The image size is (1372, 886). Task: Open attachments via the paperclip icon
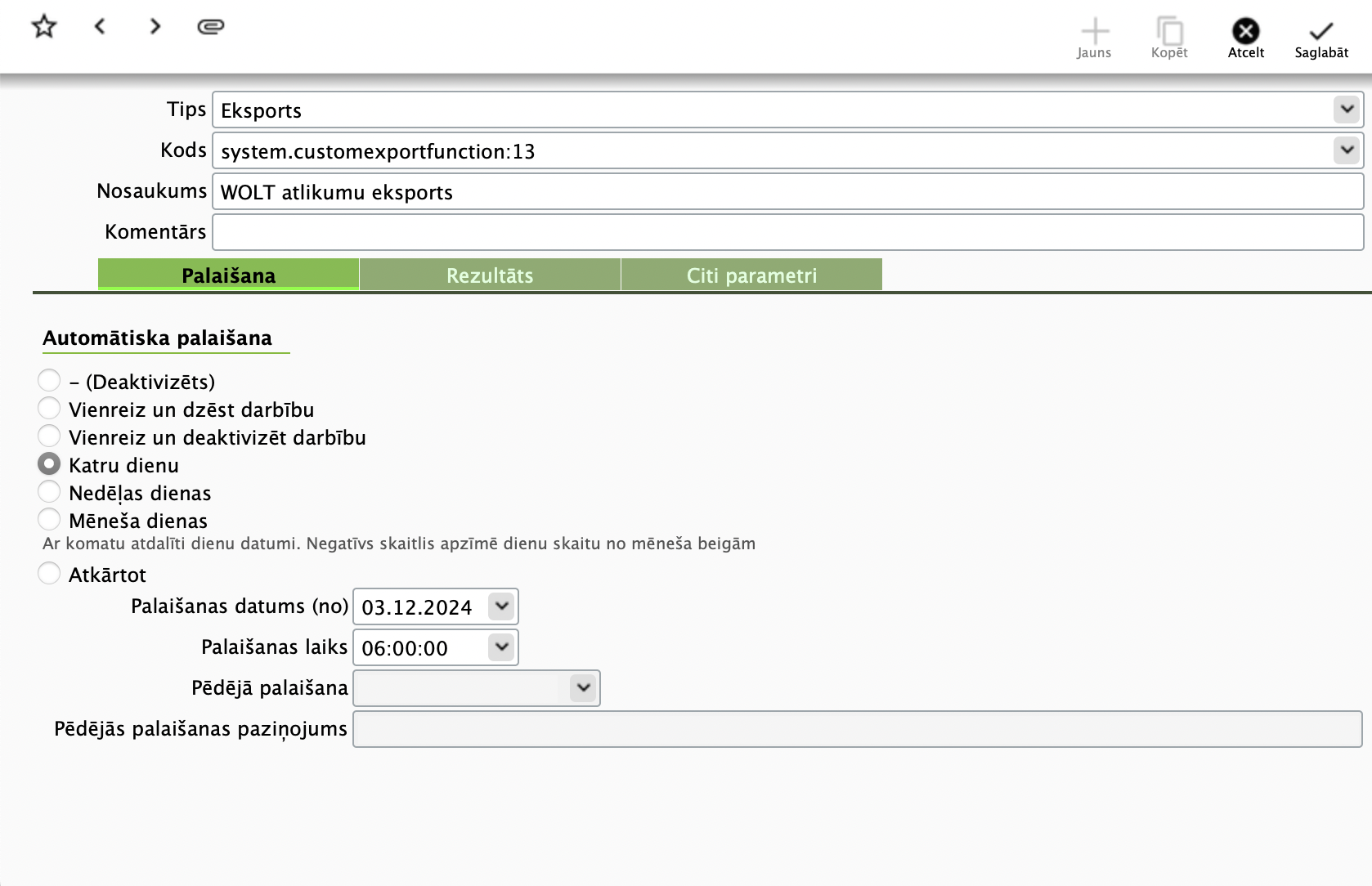pyautogui.click(x=211, y=27)
